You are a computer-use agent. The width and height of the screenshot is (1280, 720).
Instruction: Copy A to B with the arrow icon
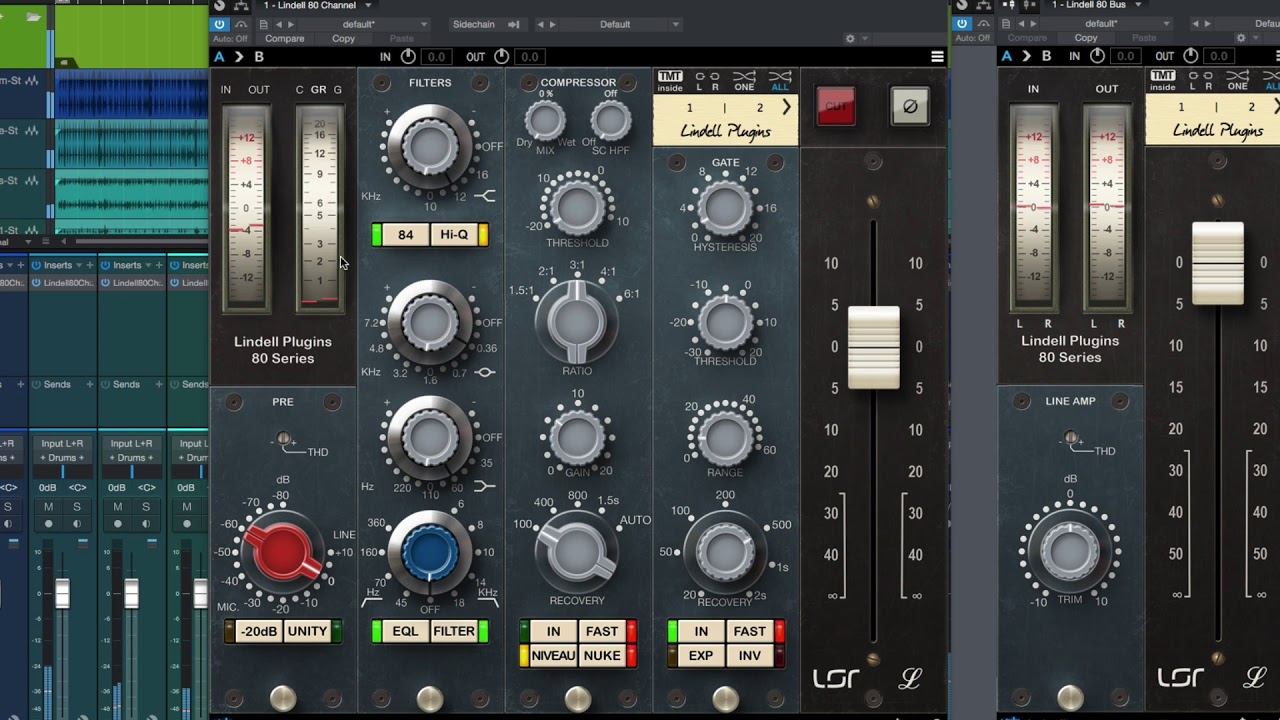pos(239,57)
